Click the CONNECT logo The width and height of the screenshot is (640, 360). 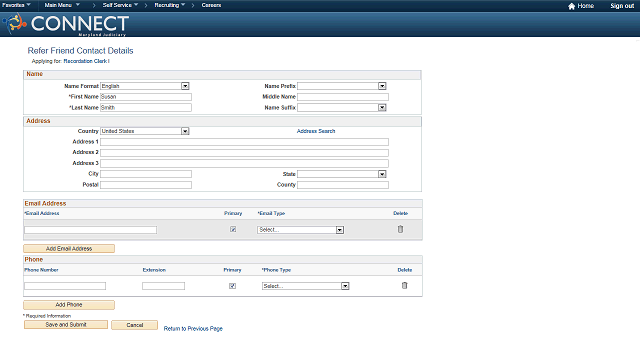(x=67, y=24)
